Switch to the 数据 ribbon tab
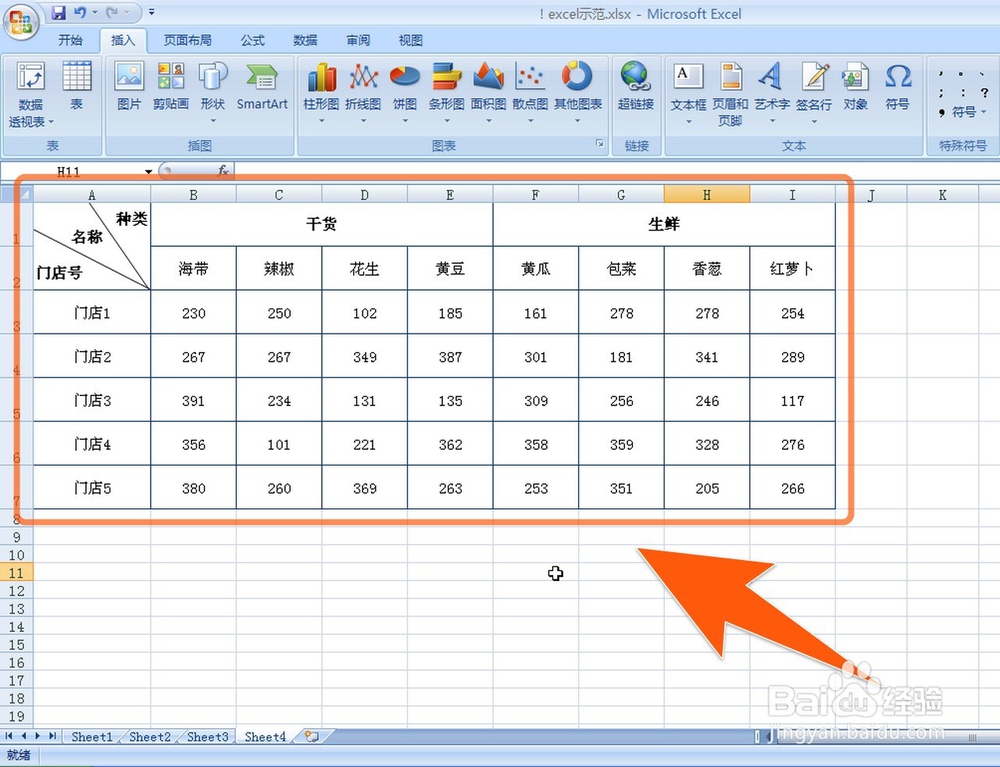 click(x=305, y=40)
